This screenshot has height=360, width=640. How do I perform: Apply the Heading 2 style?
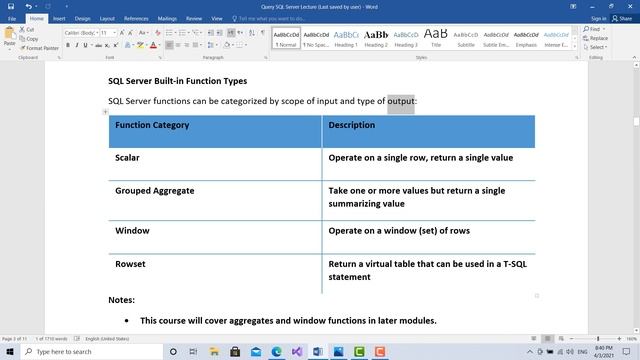click(x=376, y=39)
